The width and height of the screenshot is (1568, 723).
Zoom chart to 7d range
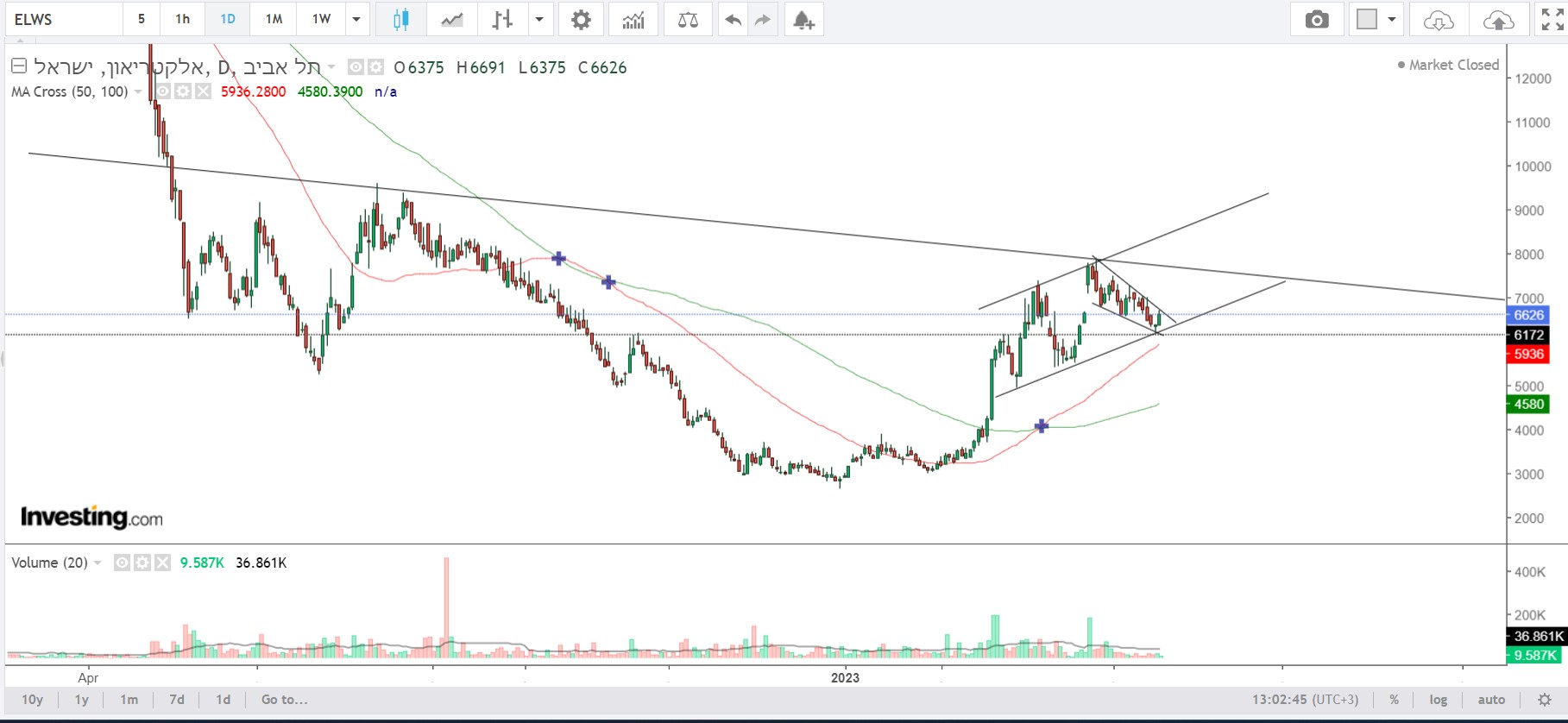[177, 700]
